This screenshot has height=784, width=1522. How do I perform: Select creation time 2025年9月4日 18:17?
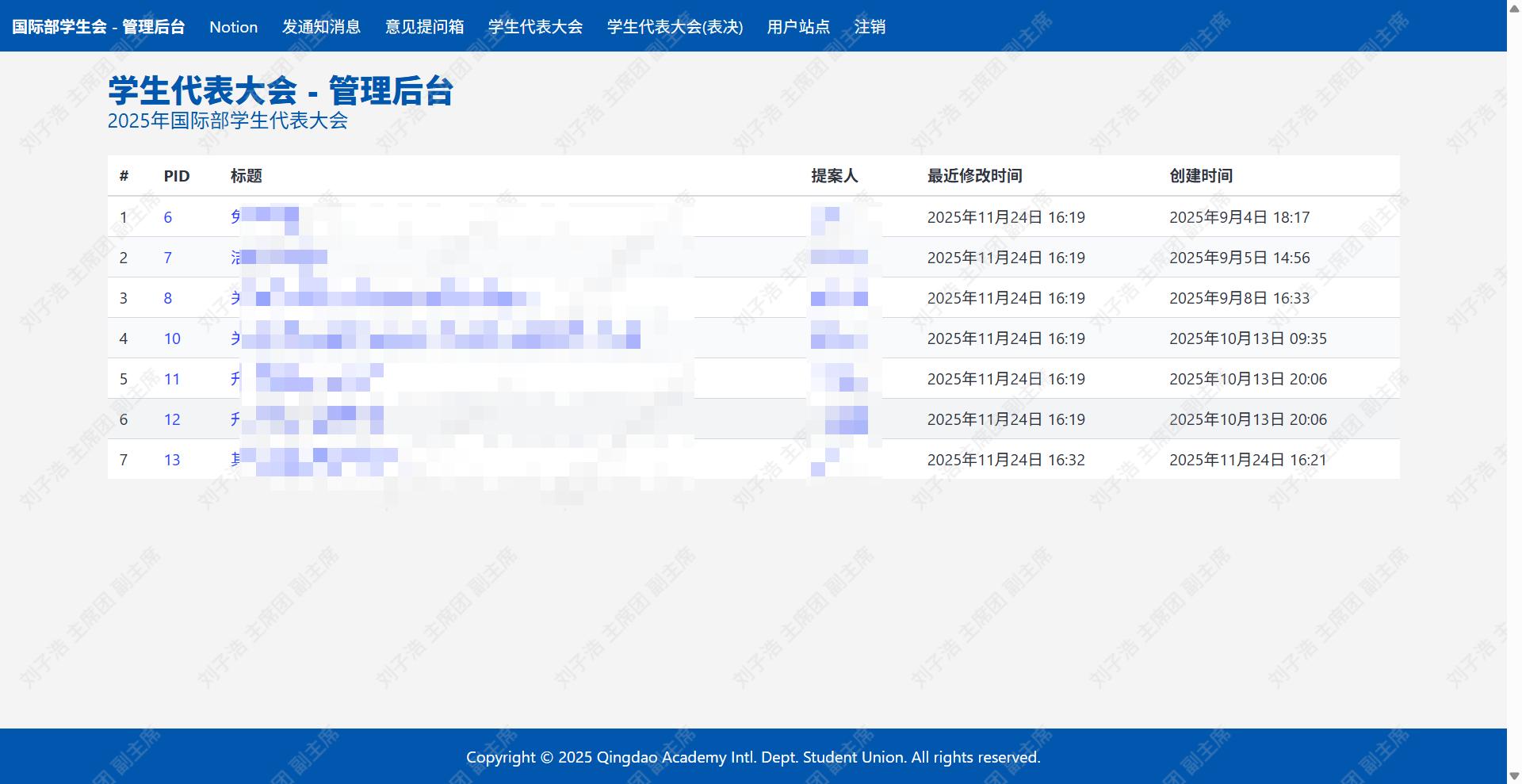tap(1240, 217)
